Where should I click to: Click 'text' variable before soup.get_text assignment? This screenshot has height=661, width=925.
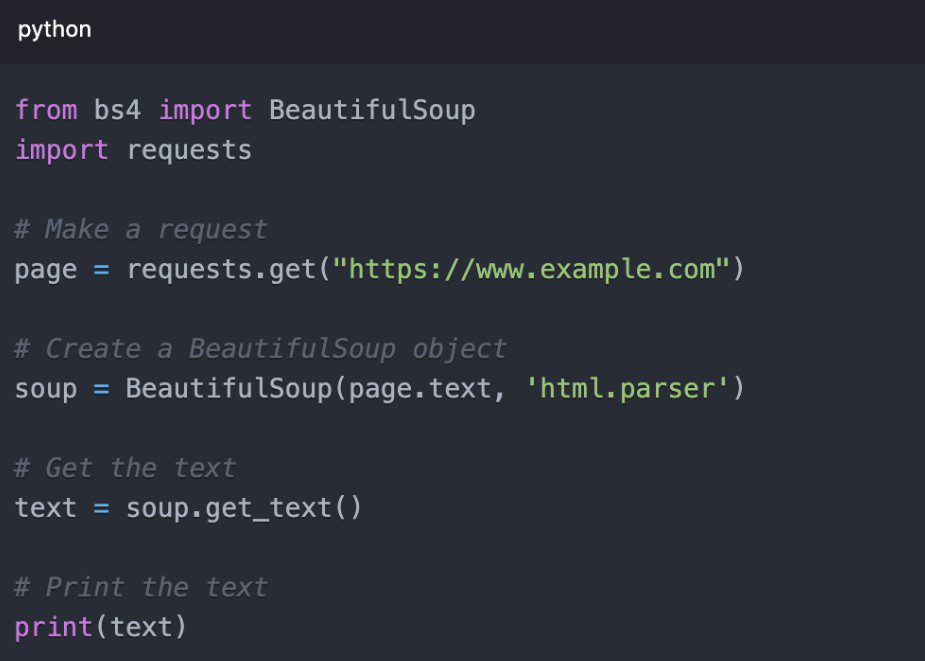[x=46, y=508]
